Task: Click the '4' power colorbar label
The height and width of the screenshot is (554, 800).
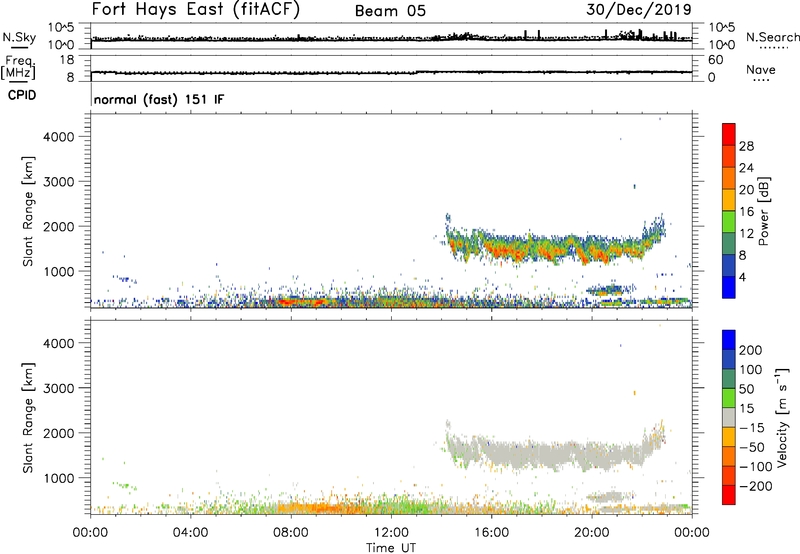Action: (x=743, y=277)
